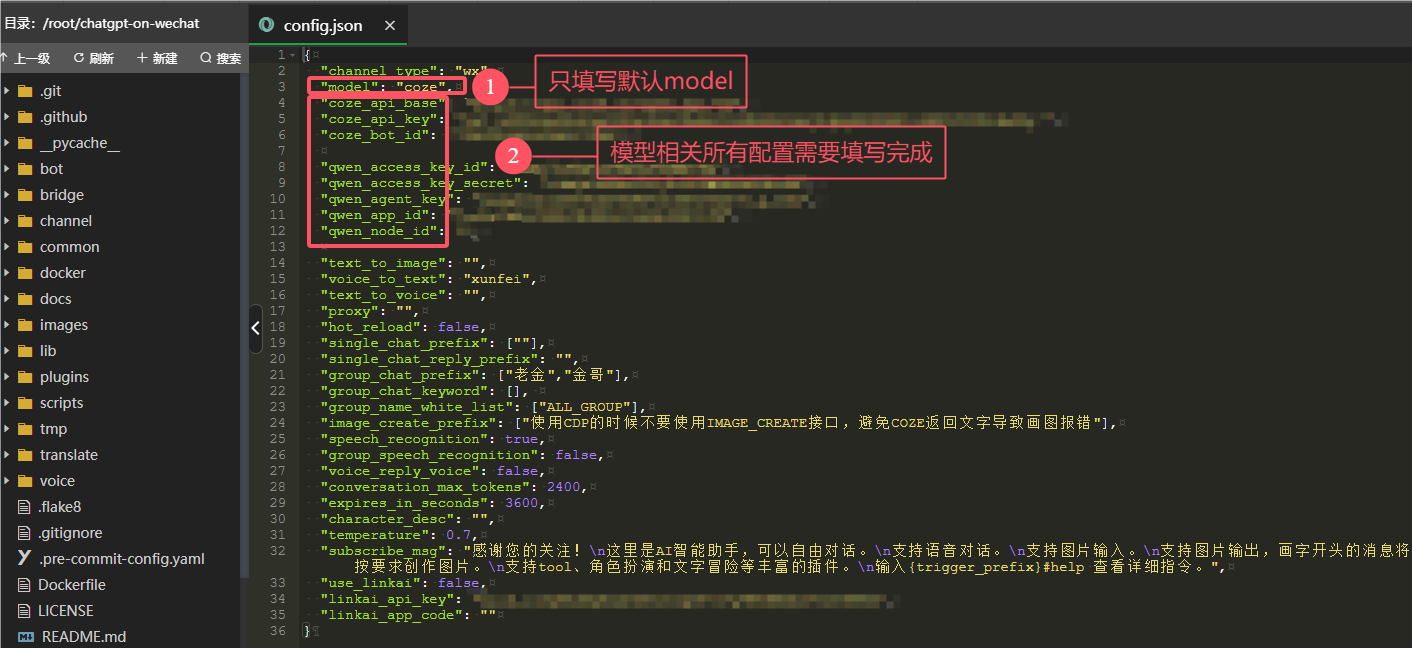Click the lib folder icon
This screenshot has width=1412, height=648.
coord(25,351)
